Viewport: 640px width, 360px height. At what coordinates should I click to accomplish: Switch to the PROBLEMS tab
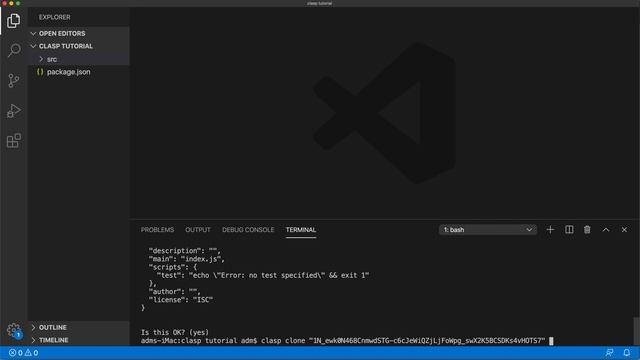(157, 230)
